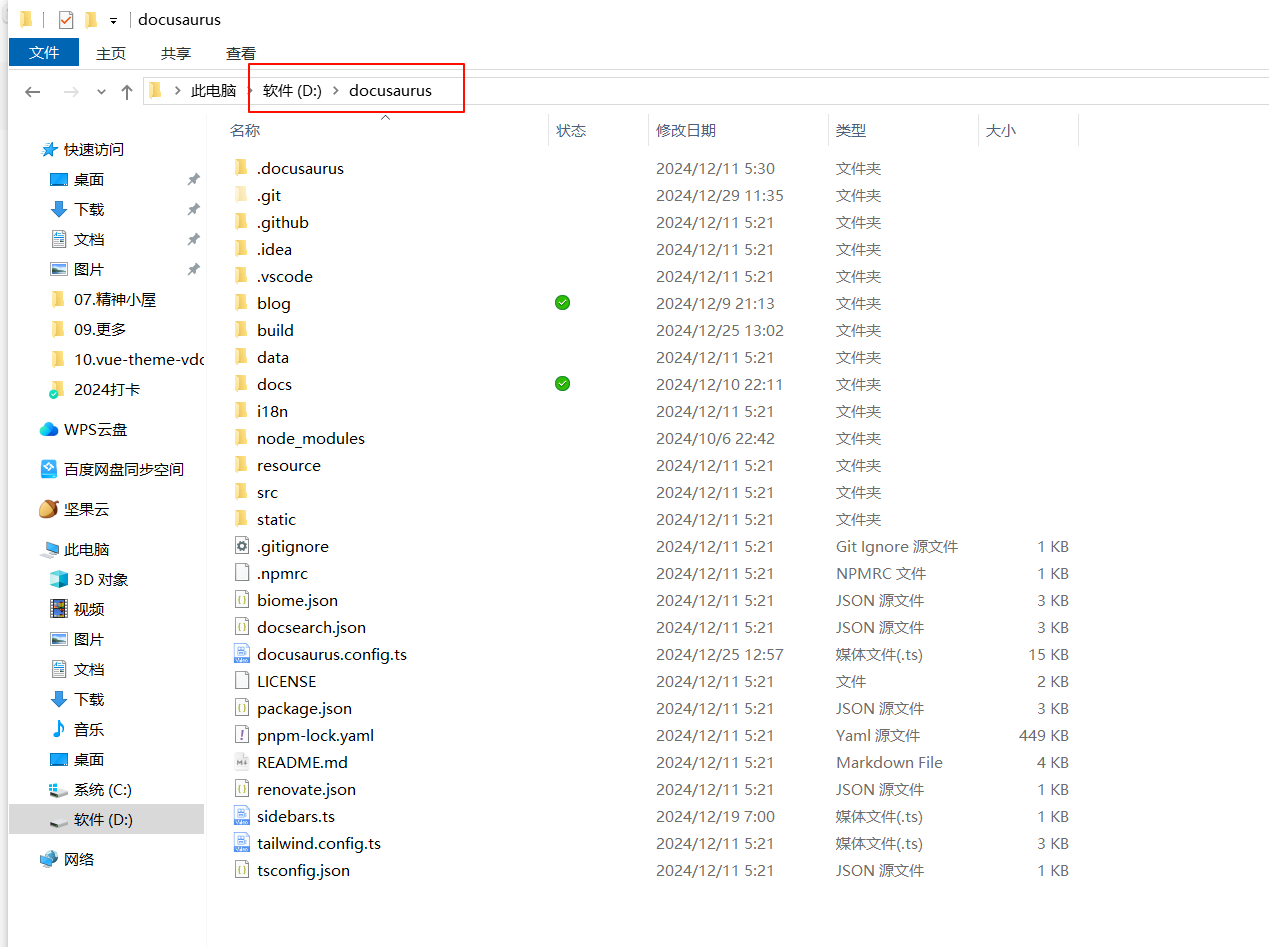The image size is (1269, 947).
Task: Click 2024/12/29 11:35 date of .git
Action: [x=720, y=195]
